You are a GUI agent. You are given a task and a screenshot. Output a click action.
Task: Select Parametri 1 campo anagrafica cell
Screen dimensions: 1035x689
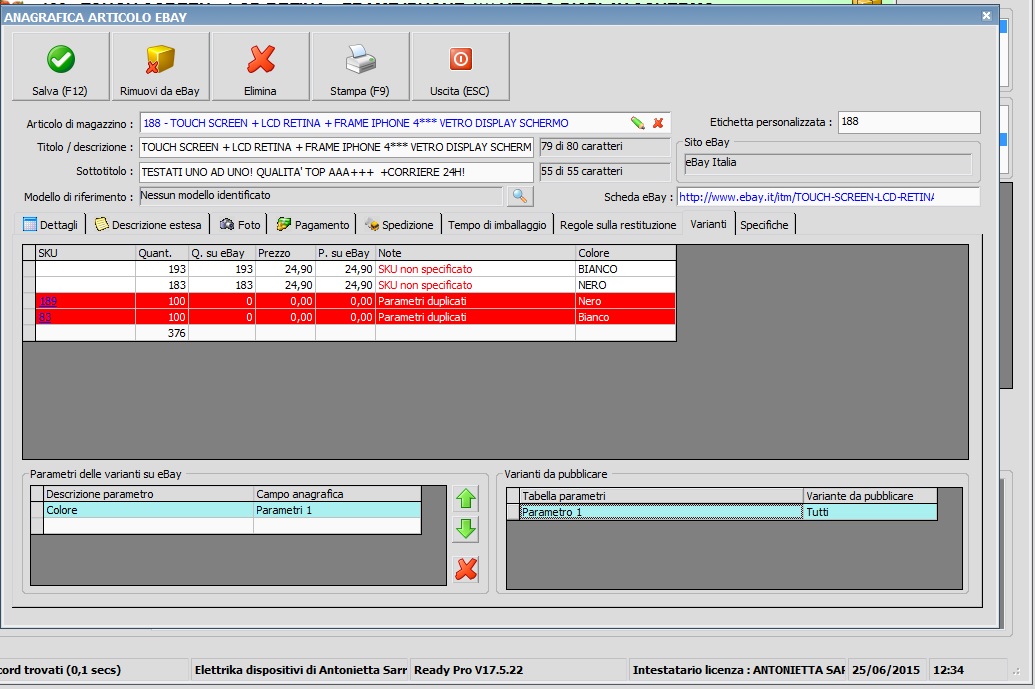[337, 510]
